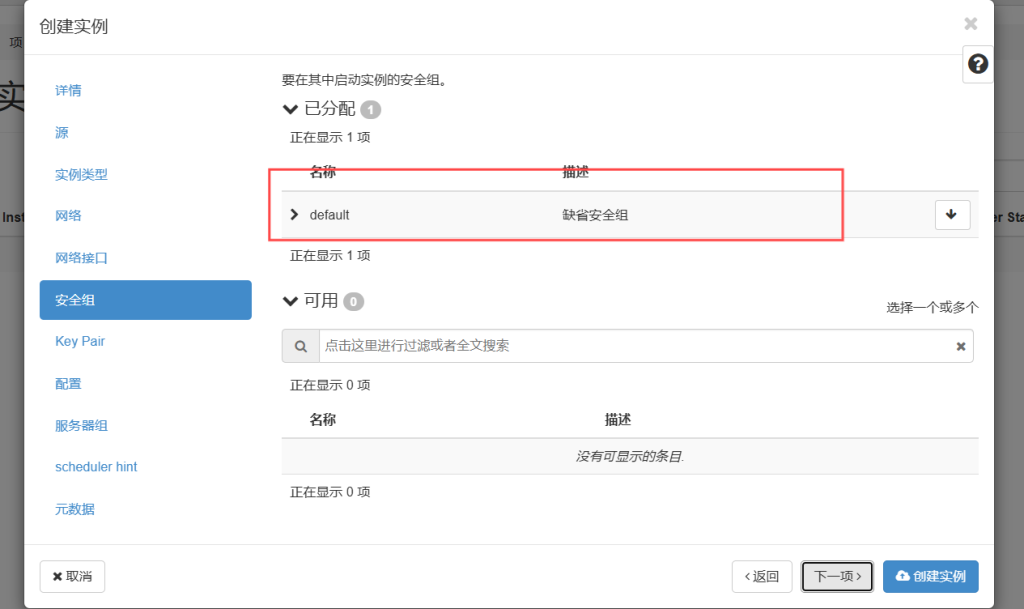1024x609 pixels.
Task: Open the 详情 tab
Action: (69, 91)
